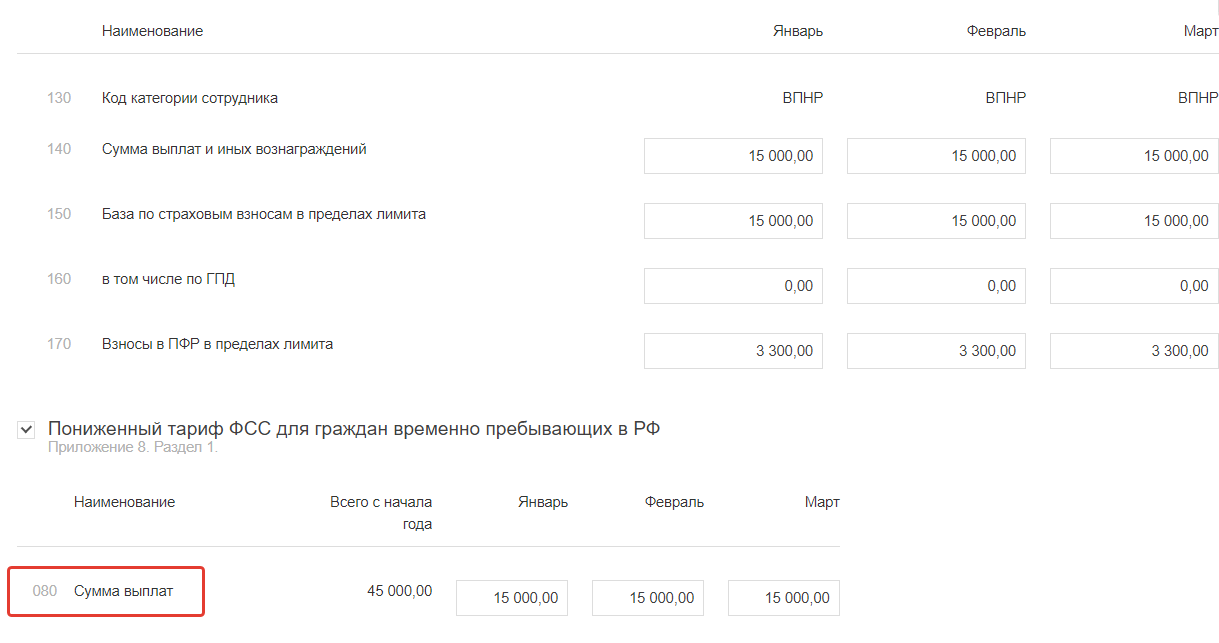
Task: Click February field in row 080
Action: 648,598
